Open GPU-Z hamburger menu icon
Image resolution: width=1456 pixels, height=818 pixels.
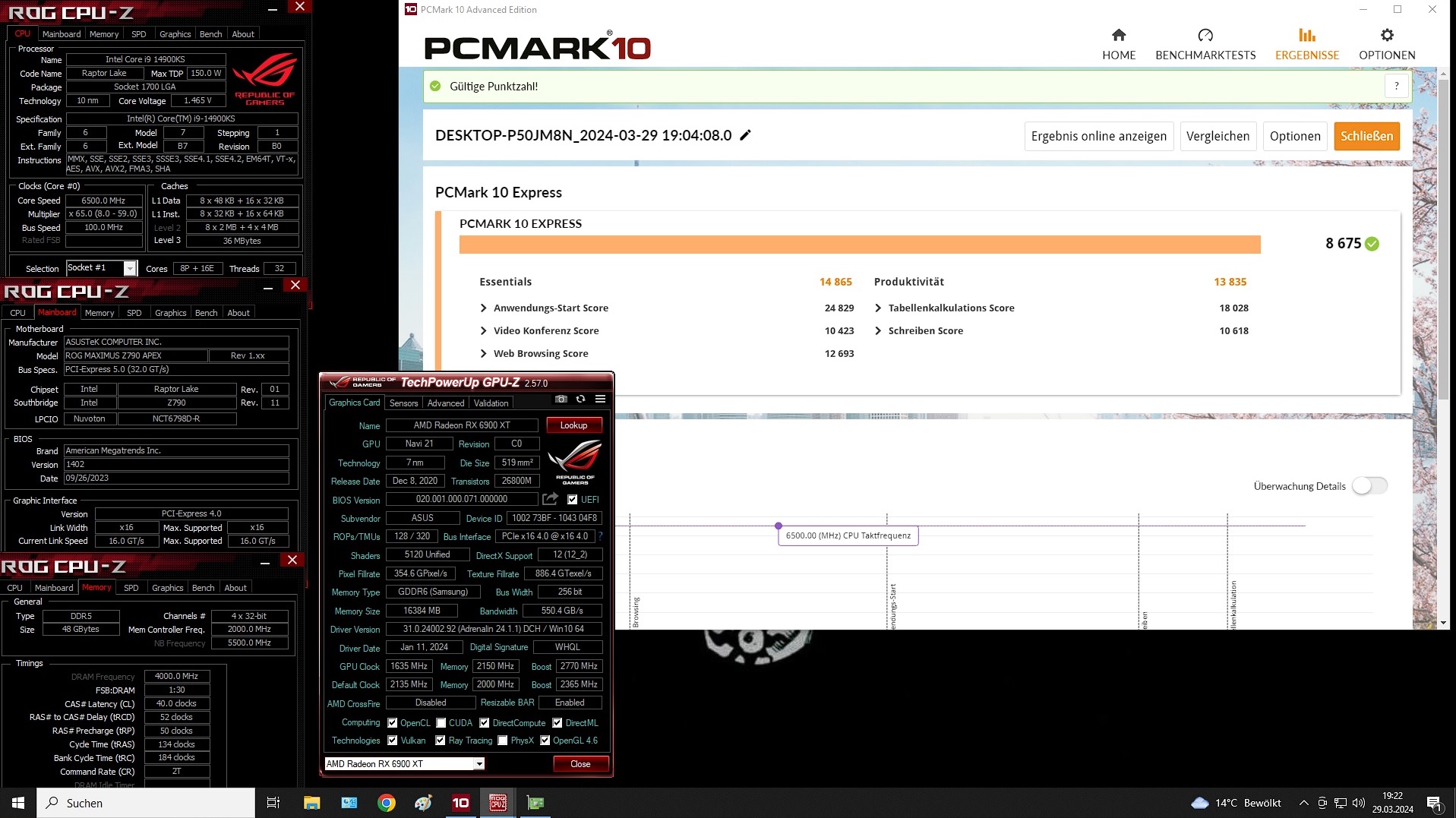(x=601, y=399)
